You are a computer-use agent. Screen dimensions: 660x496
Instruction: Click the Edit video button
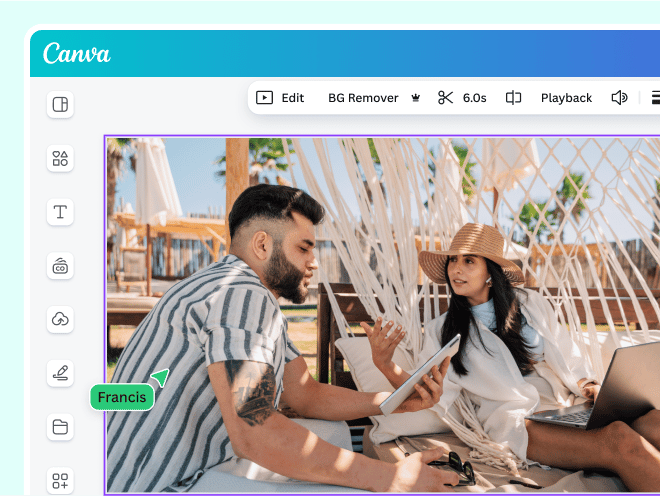click(x=280, y=98)
